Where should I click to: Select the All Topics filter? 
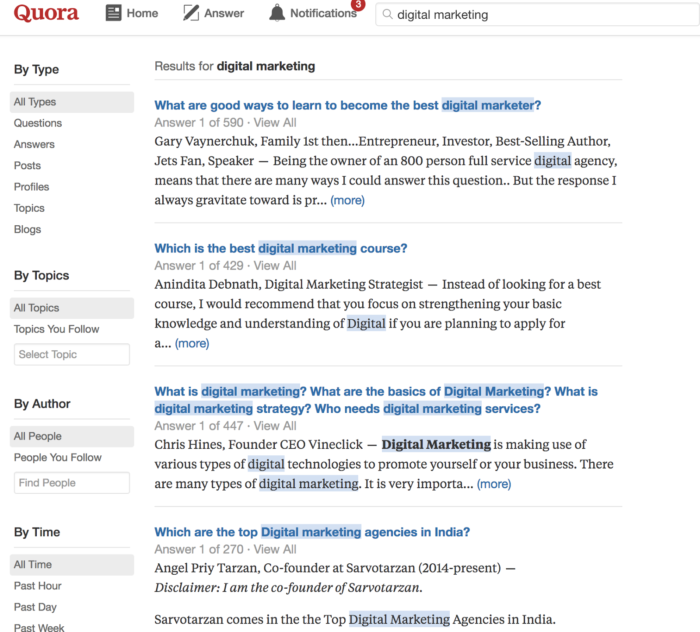coord(72,308)
